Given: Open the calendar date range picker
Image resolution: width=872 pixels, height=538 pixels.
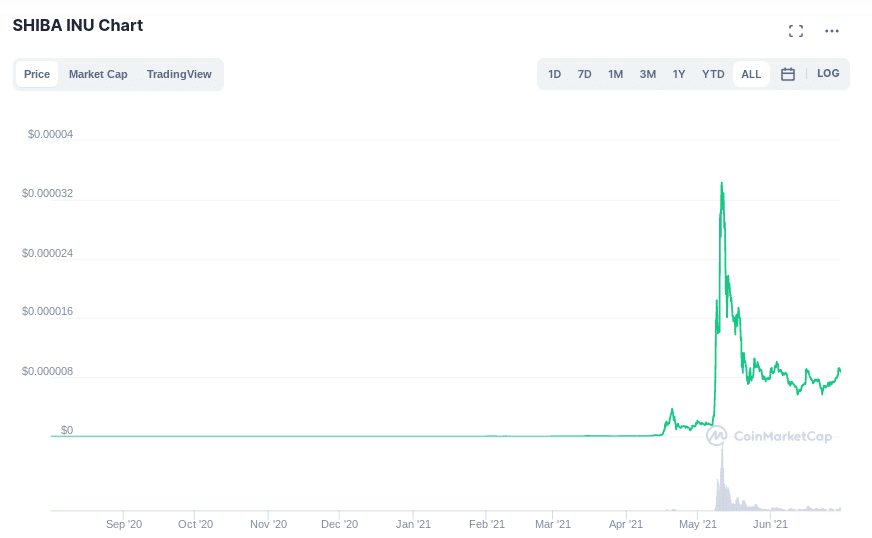Looking at the screenshot, I should [x=787, y=74].
